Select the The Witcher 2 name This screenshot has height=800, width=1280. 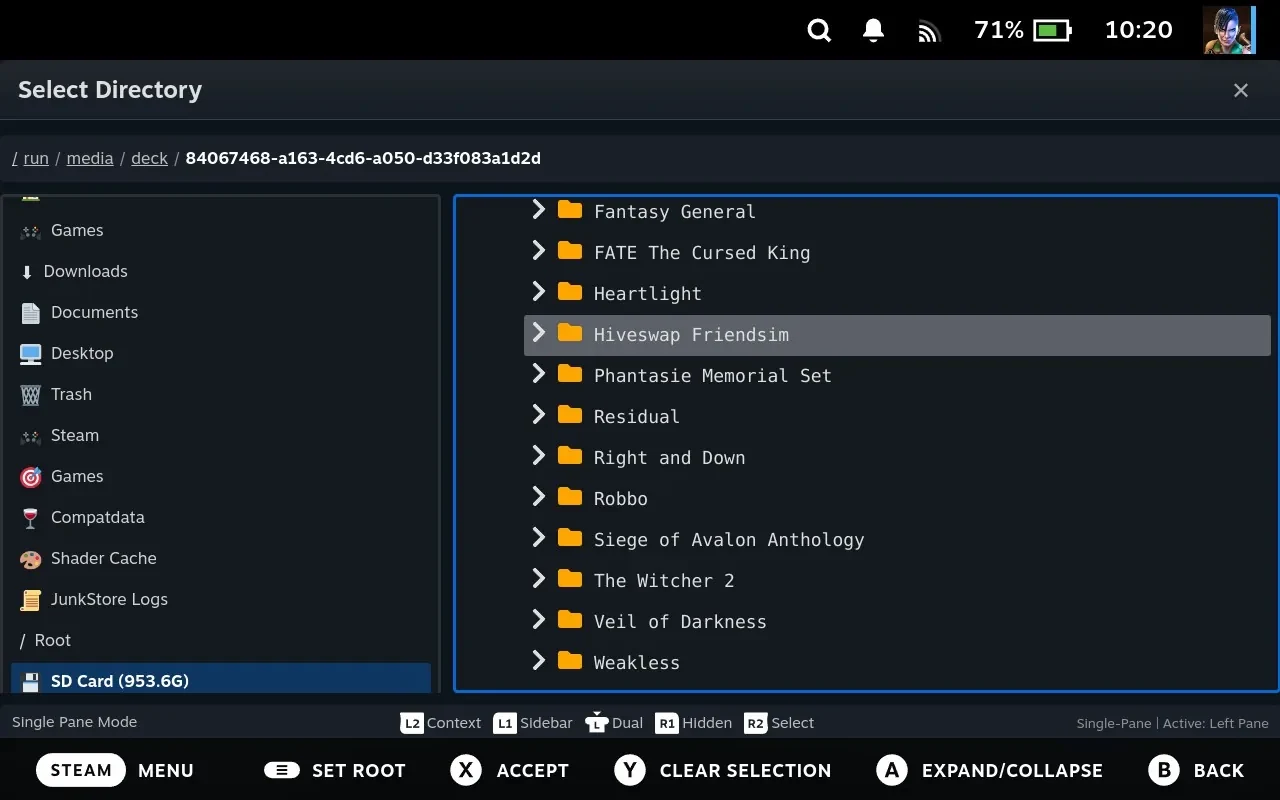click(x=664, y=581)
